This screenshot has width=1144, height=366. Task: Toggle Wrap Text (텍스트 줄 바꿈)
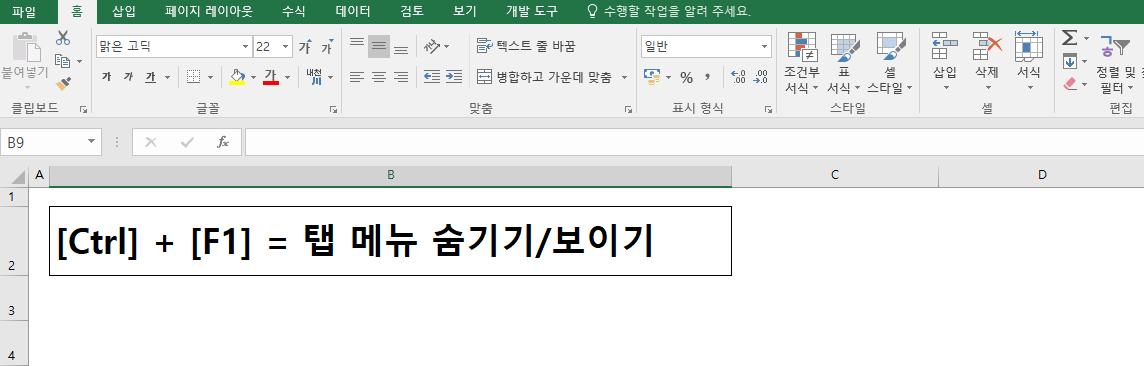click(526, 47)
